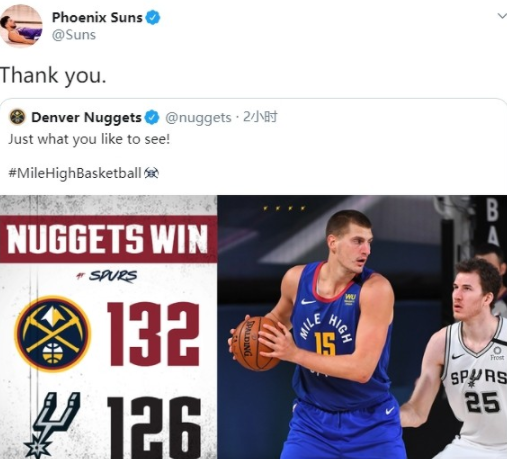Open the @Suns handle link
Viewport: 507px width, 459px height.
74,35
